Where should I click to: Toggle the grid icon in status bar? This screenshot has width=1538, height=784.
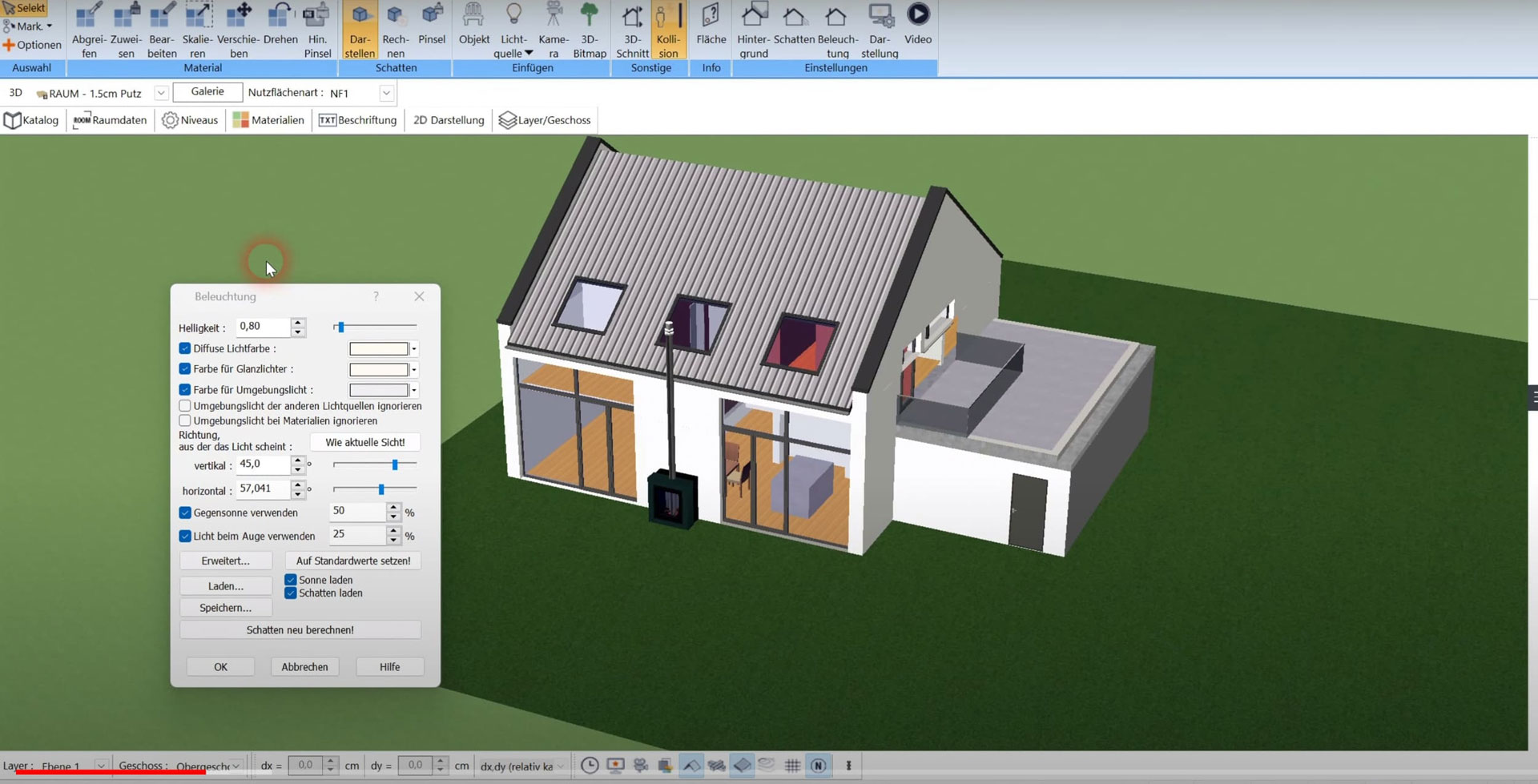coord(792,766)
